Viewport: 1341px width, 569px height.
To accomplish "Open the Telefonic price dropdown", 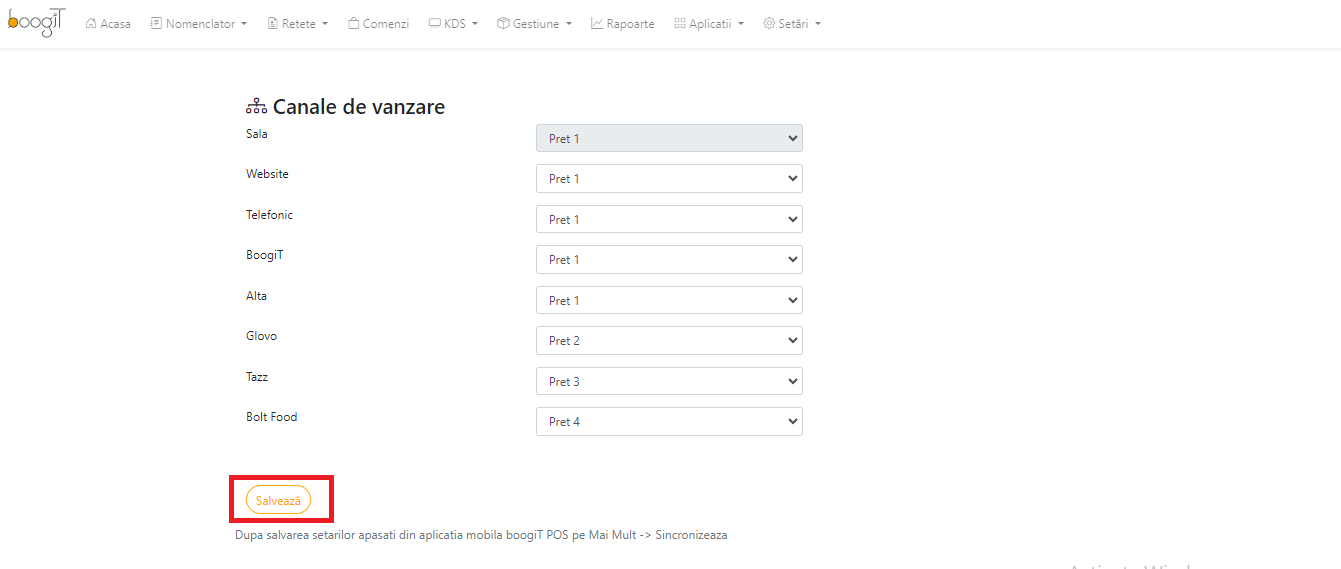I will [x=669, y=219].
